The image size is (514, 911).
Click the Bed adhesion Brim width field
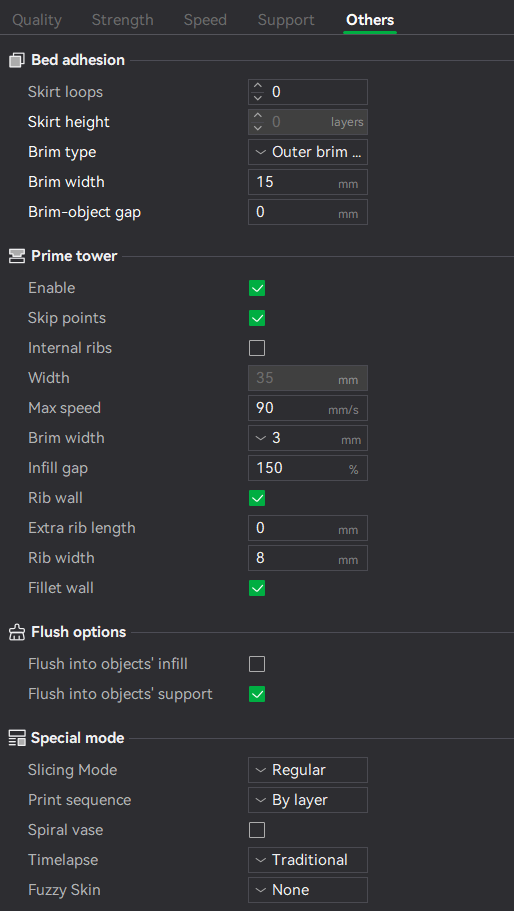tap(308, 182)
